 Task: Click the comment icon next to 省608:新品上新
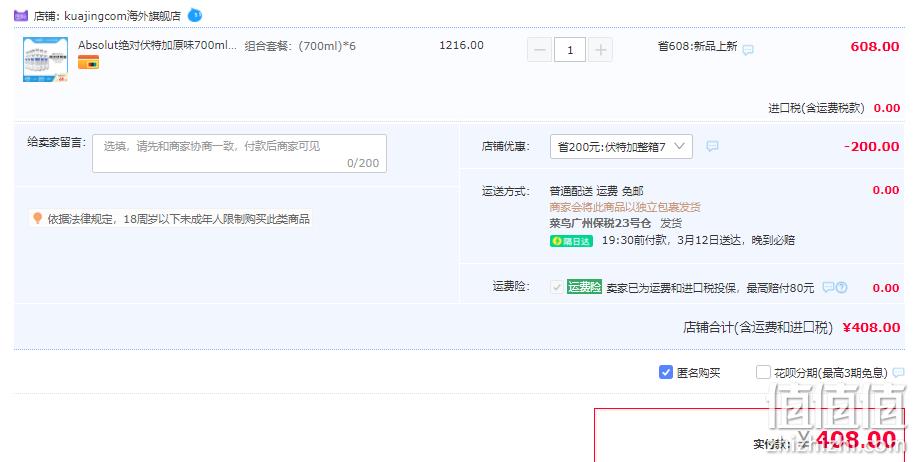click(748, 50)
